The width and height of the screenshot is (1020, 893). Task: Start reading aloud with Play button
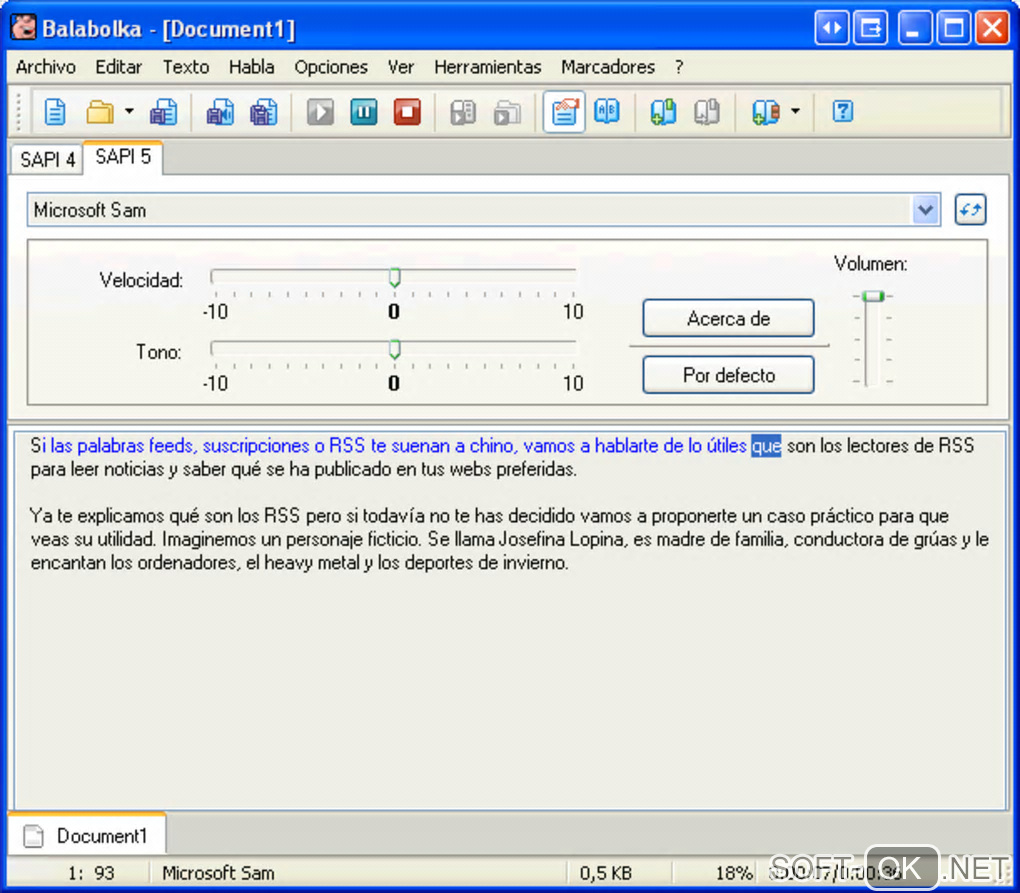coord(320,113)
